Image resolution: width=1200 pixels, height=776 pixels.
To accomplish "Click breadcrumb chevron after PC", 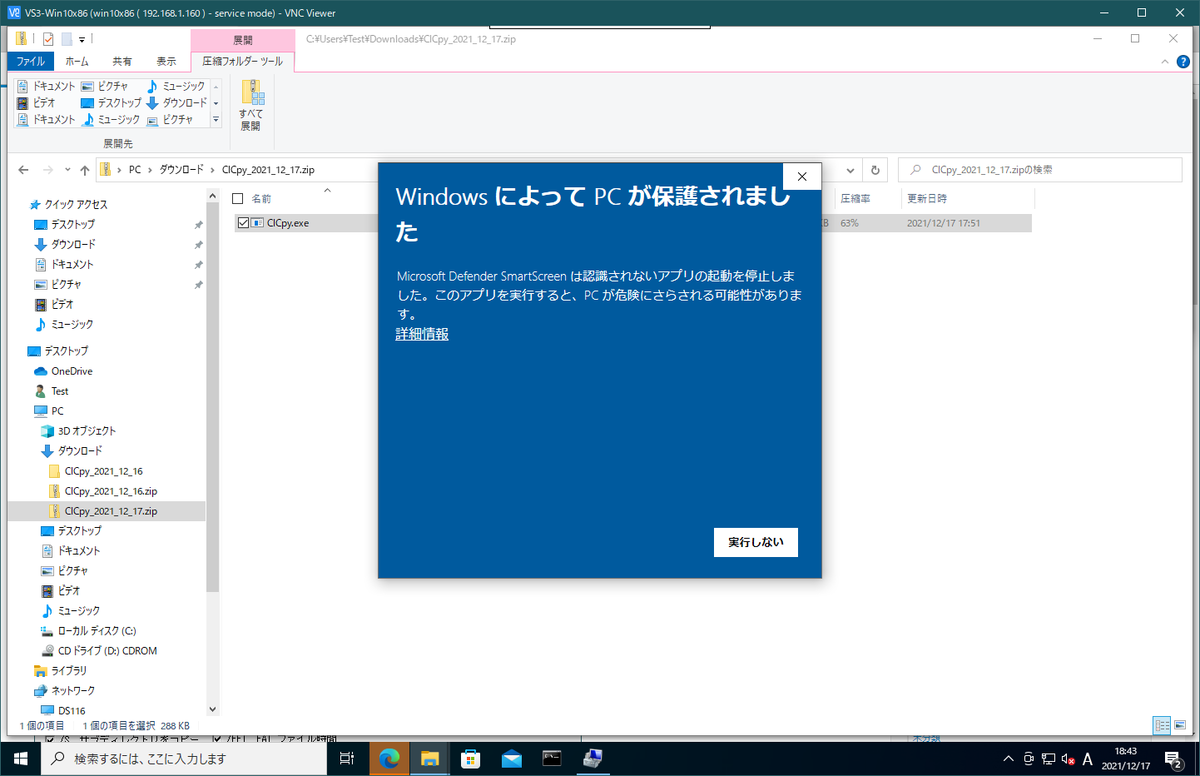I will pyautogui.click(x=151, y=170).
